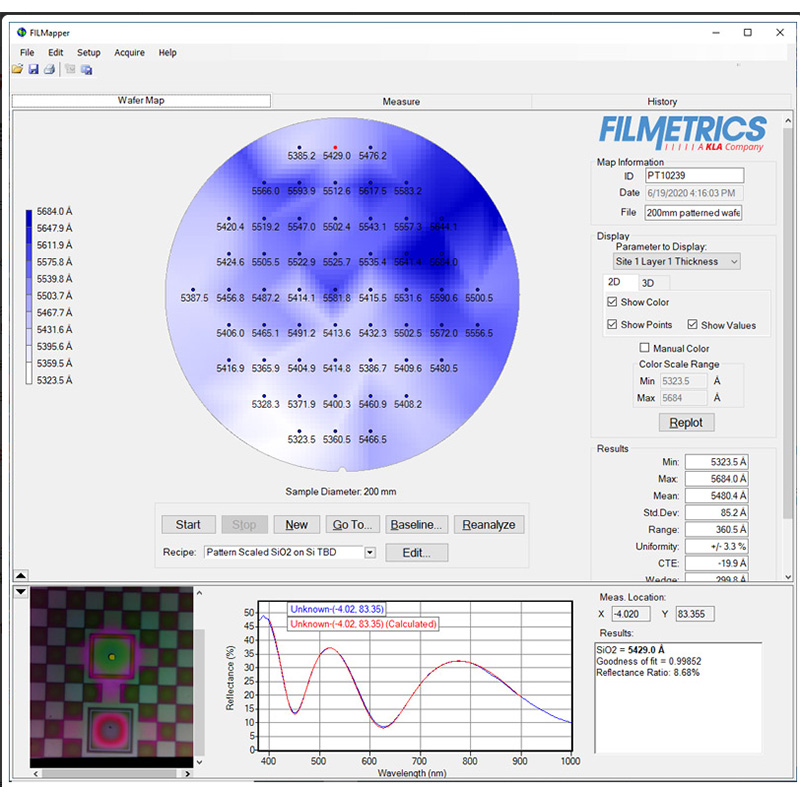The height and width of the screenshot is (800, 800).
Task: Click the FILMapper app icon in title bar
Action: click(x=22, y=32)
